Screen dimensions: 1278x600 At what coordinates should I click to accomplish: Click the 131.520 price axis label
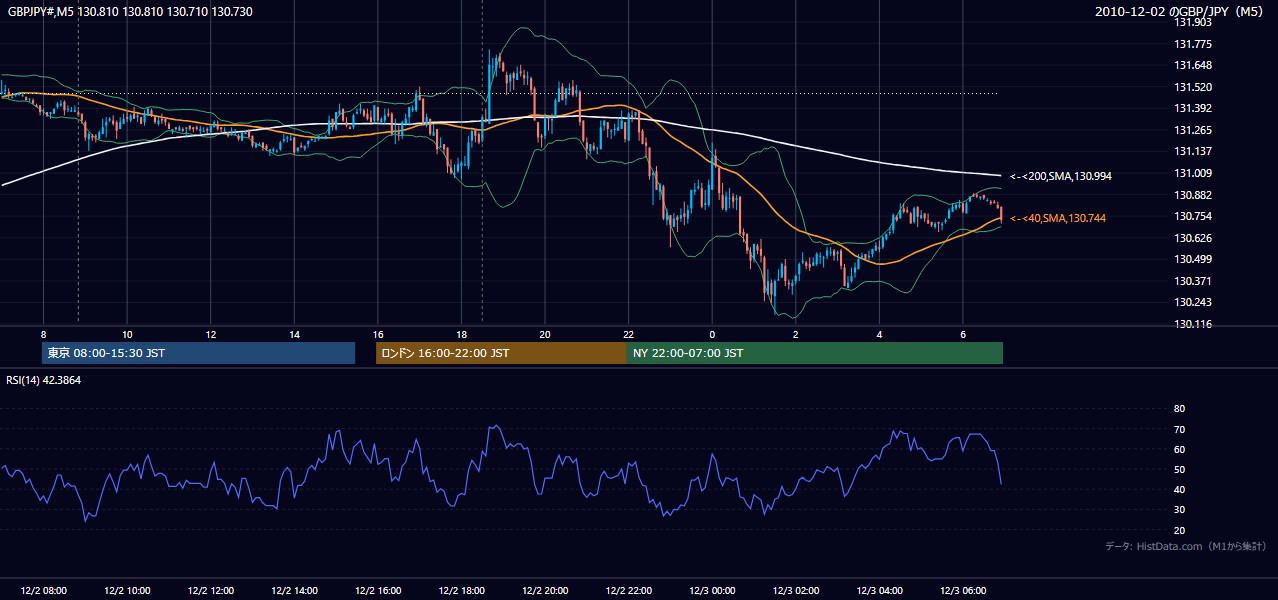[x=1193, y=87]
